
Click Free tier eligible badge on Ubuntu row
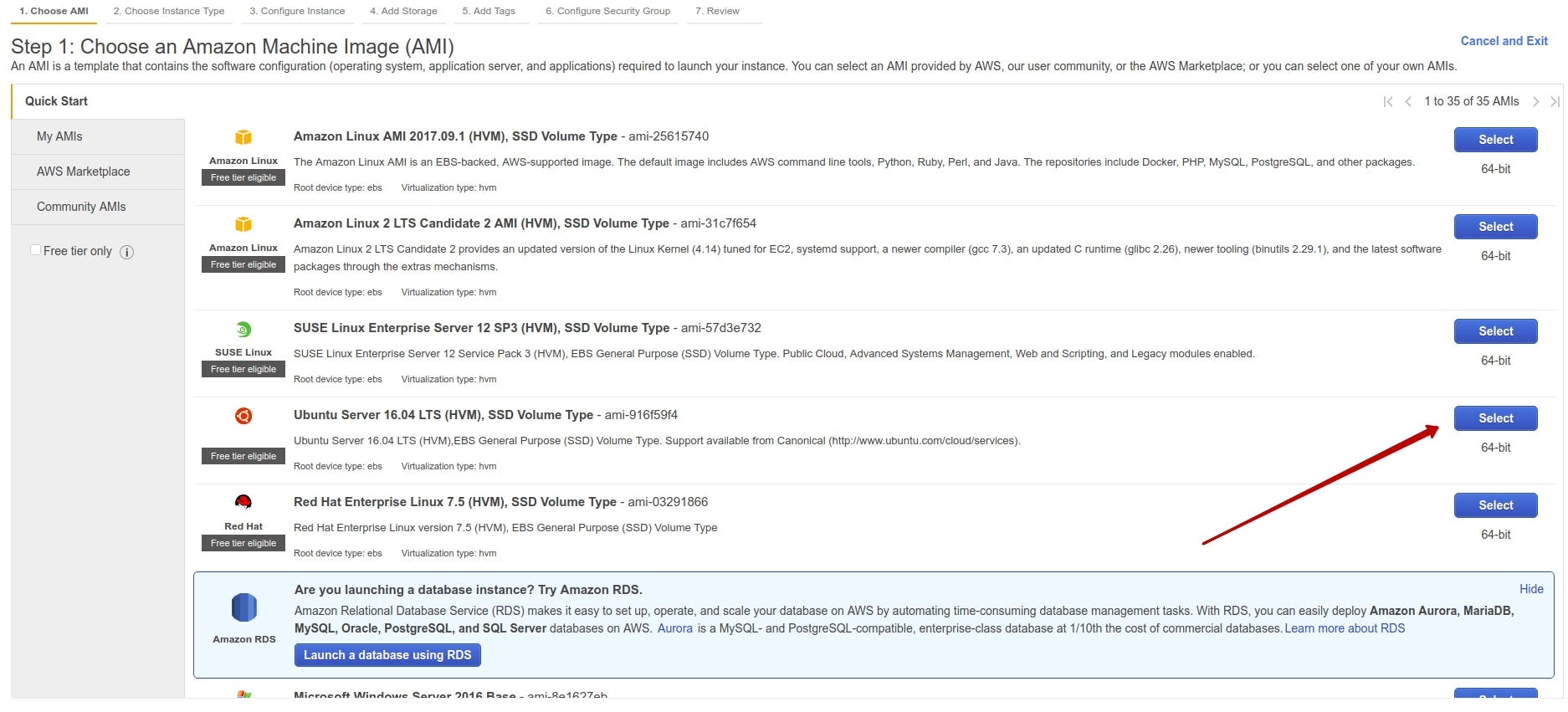[x=243, y=456]
